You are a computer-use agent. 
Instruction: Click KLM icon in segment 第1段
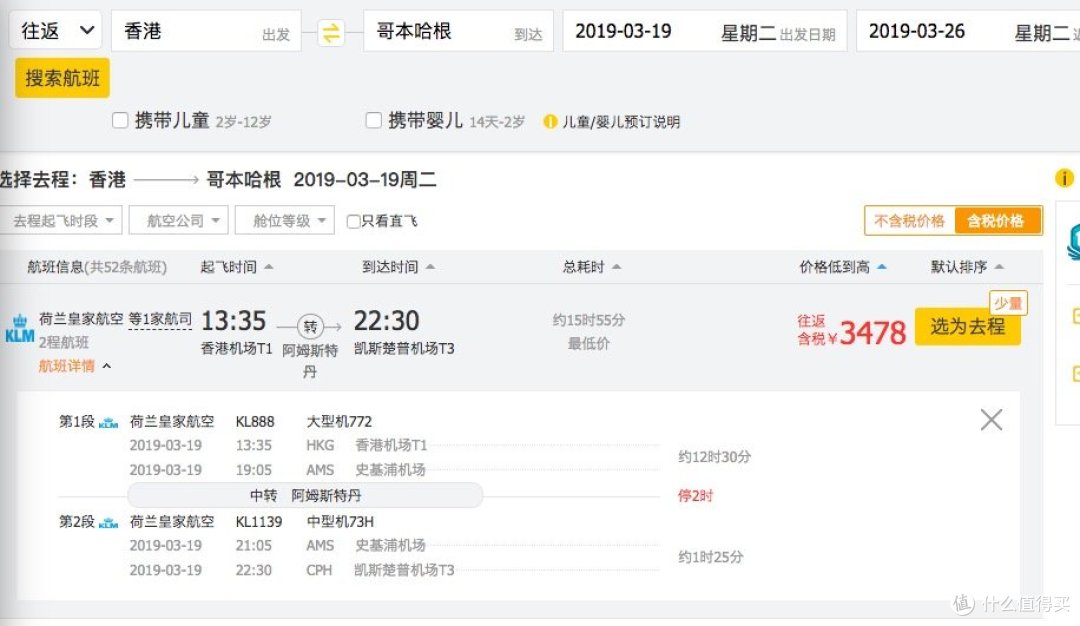(x=108, y=423)
